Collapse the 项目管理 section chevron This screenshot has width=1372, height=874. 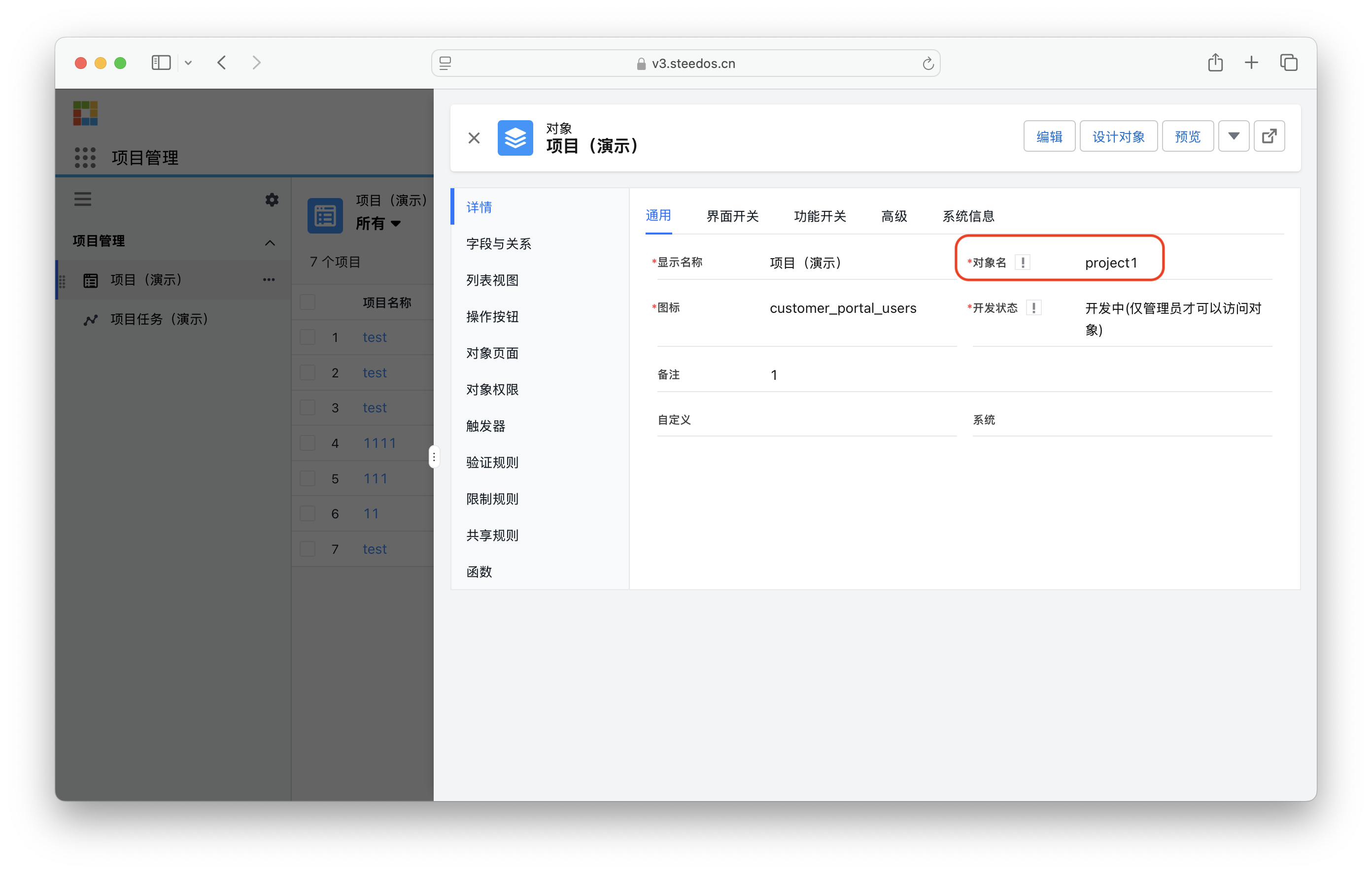[270, 242]
